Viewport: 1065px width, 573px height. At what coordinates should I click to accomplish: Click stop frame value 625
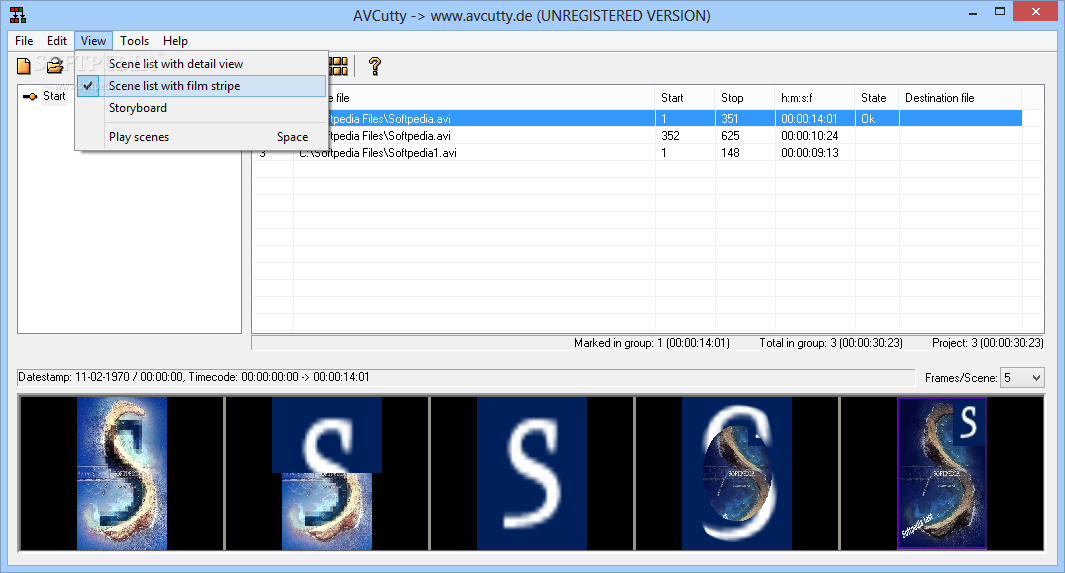tap(730, 136)
